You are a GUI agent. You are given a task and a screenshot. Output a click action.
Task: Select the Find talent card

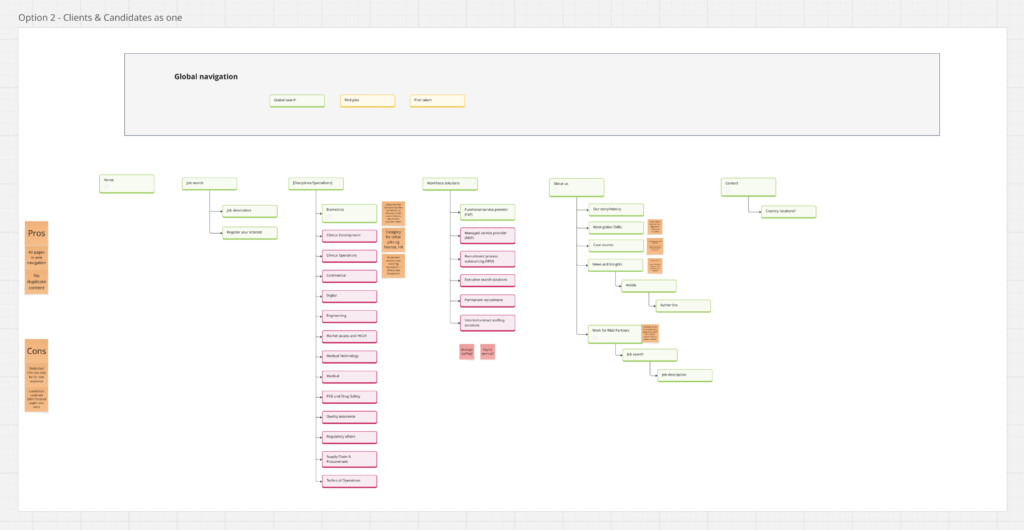[437, 101]
